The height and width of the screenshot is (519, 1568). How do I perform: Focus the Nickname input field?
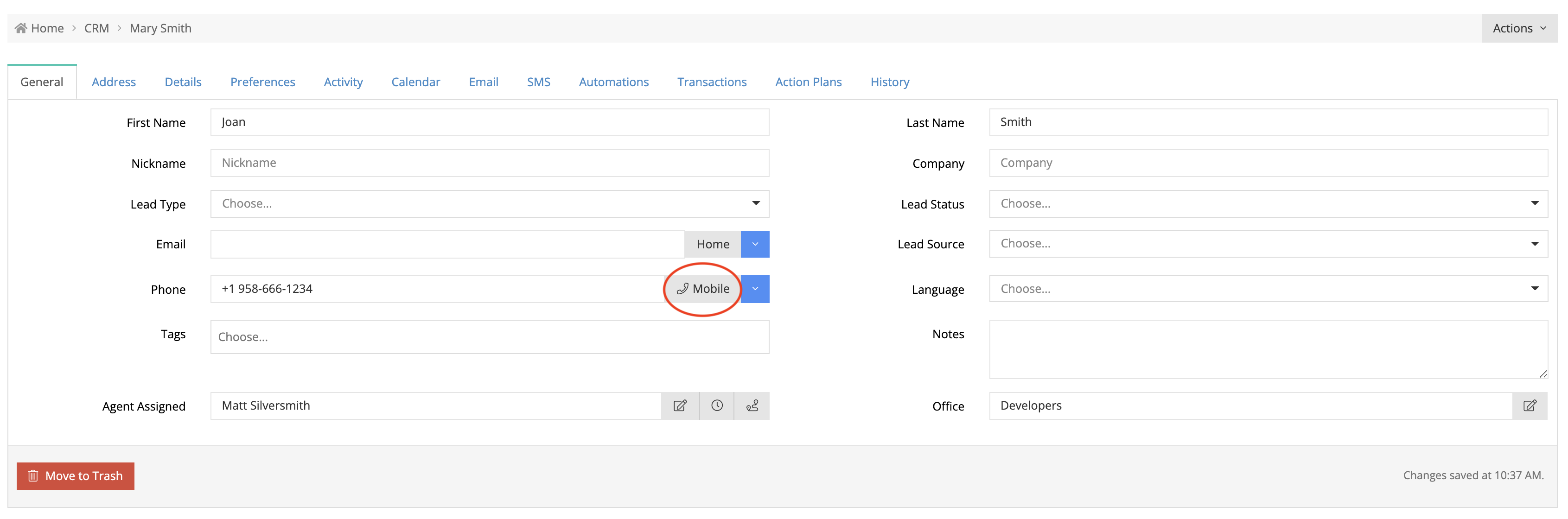tap(490, 163)
